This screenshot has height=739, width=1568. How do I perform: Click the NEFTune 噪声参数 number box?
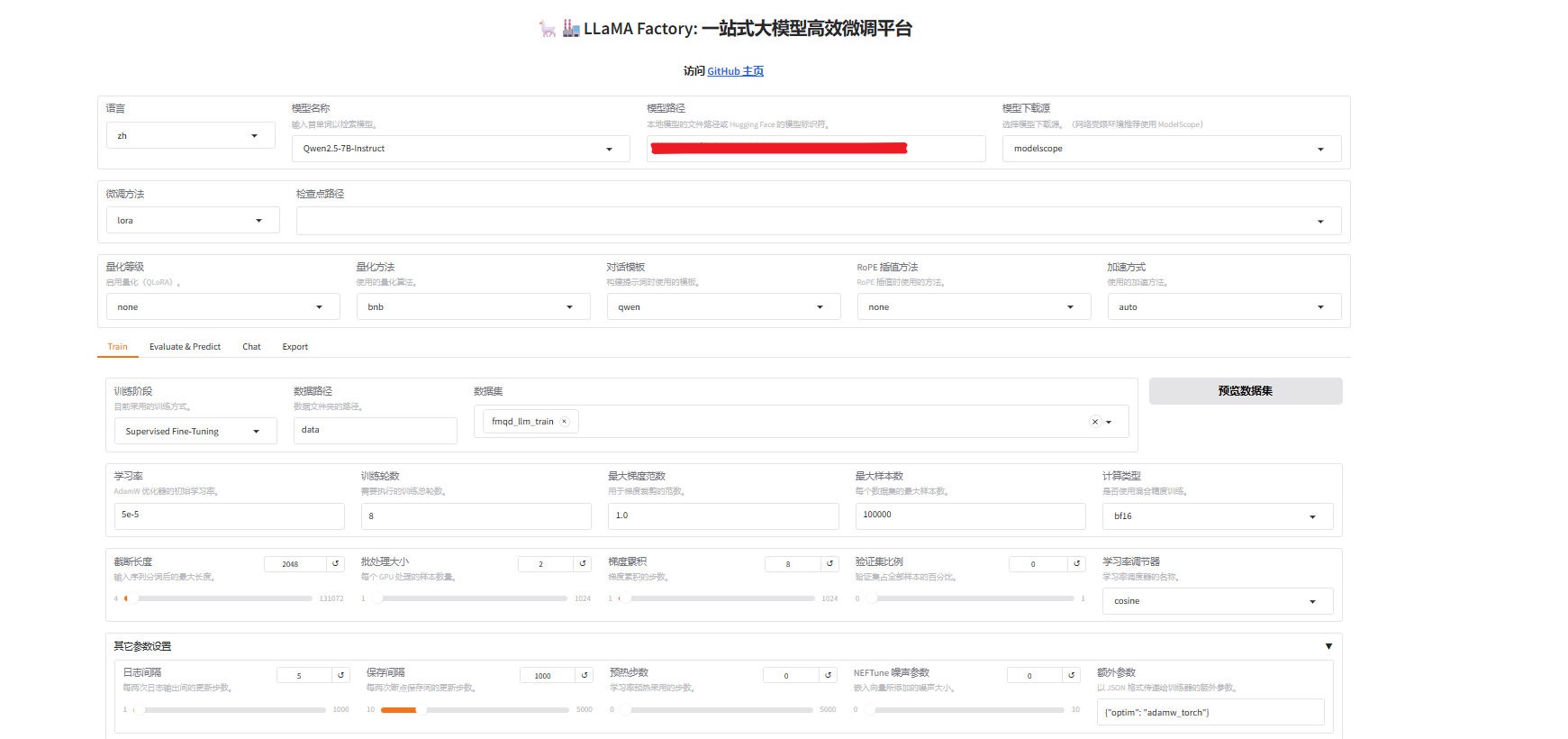point(1035,675)
